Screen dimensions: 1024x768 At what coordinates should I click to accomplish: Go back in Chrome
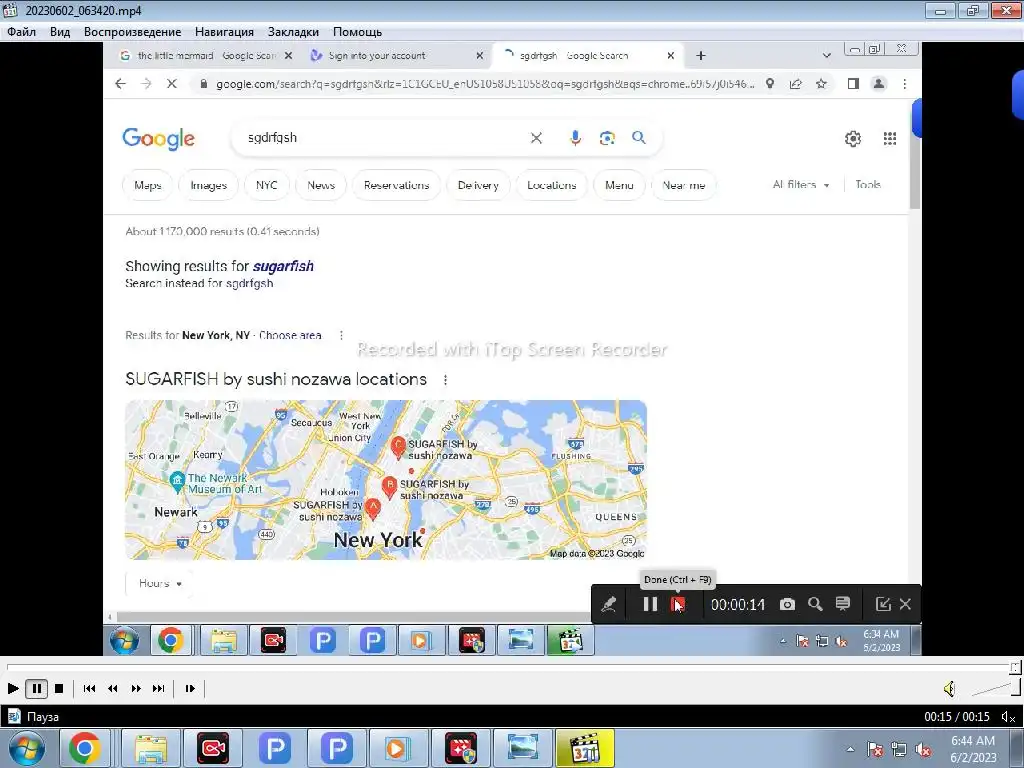(x=120, y=84)
